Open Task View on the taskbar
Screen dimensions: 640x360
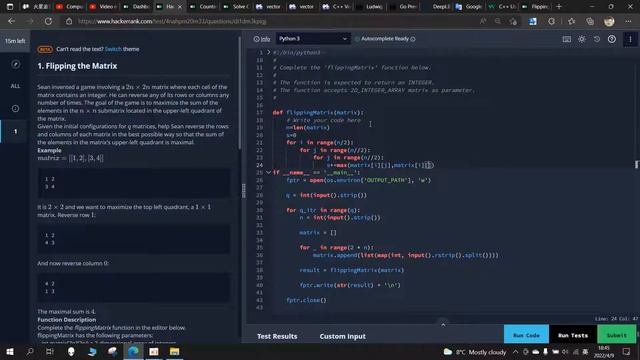coord(50,351)
